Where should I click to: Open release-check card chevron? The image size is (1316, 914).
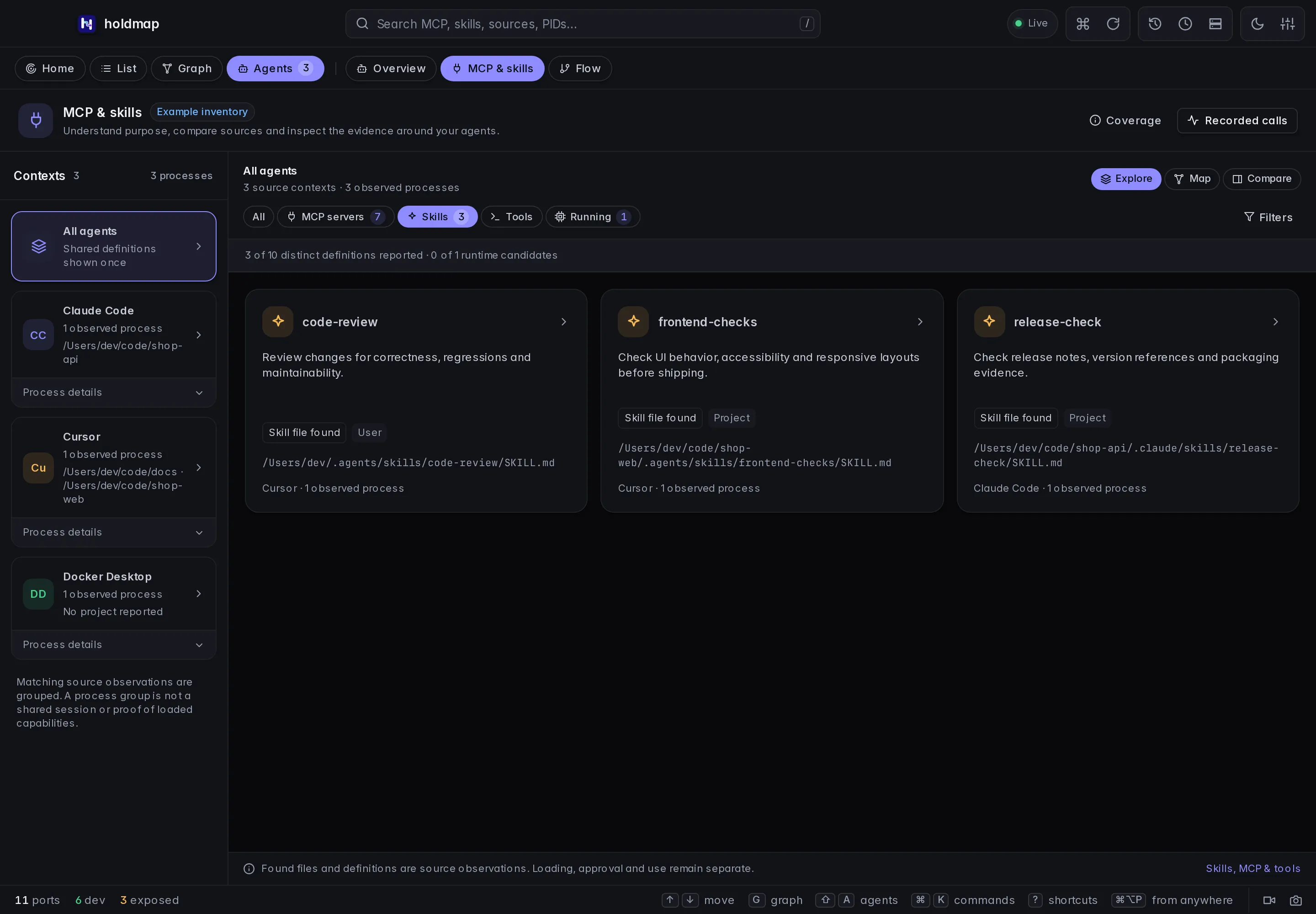tap(1275, 322)
